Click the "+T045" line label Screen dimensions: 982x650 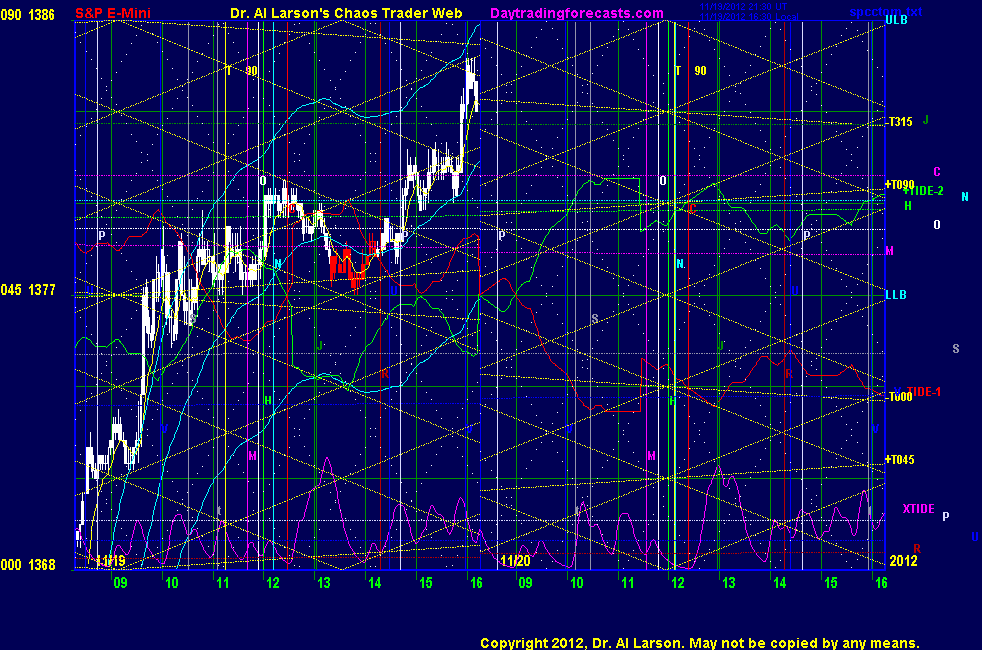pos(899,460)
